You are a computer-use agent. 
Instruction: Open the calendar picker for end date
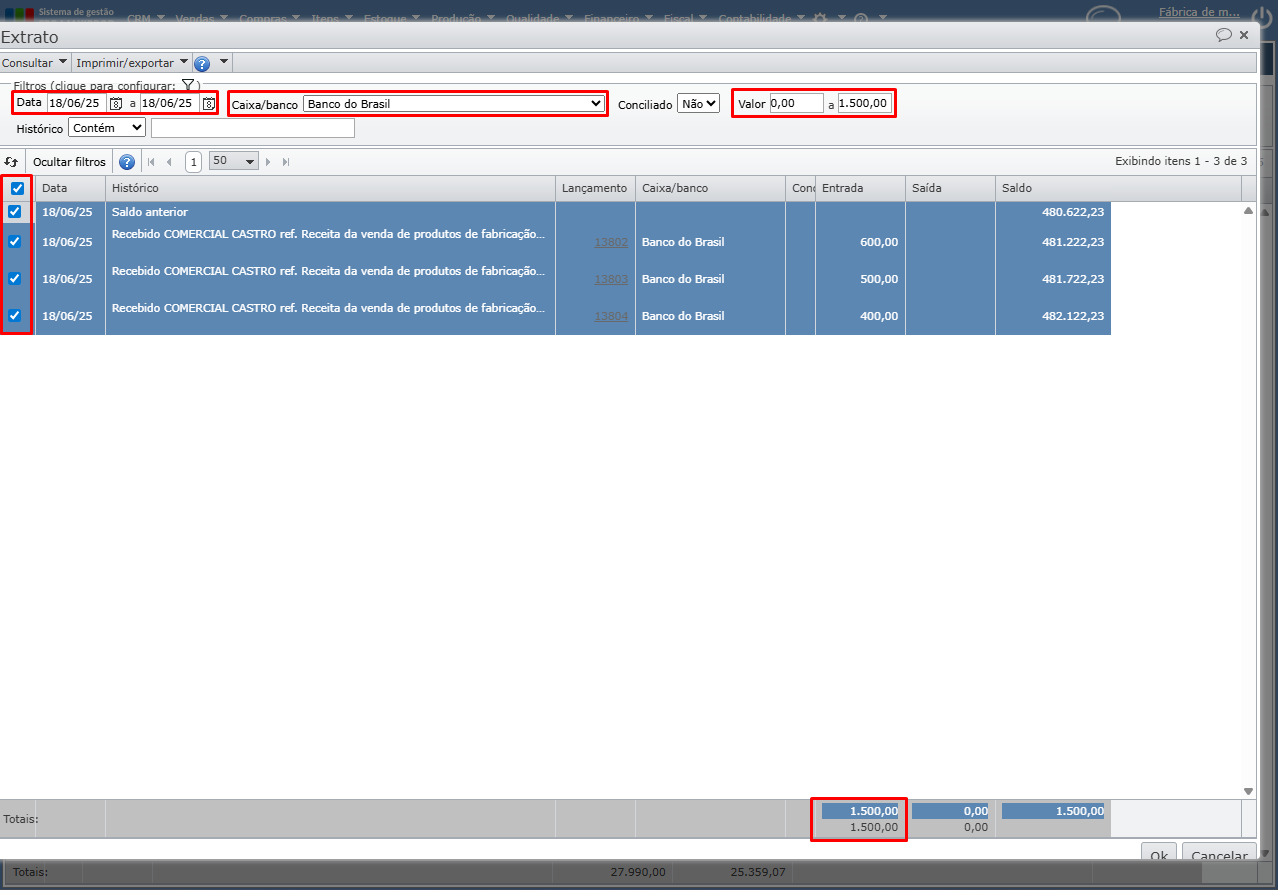click(209, 103)
